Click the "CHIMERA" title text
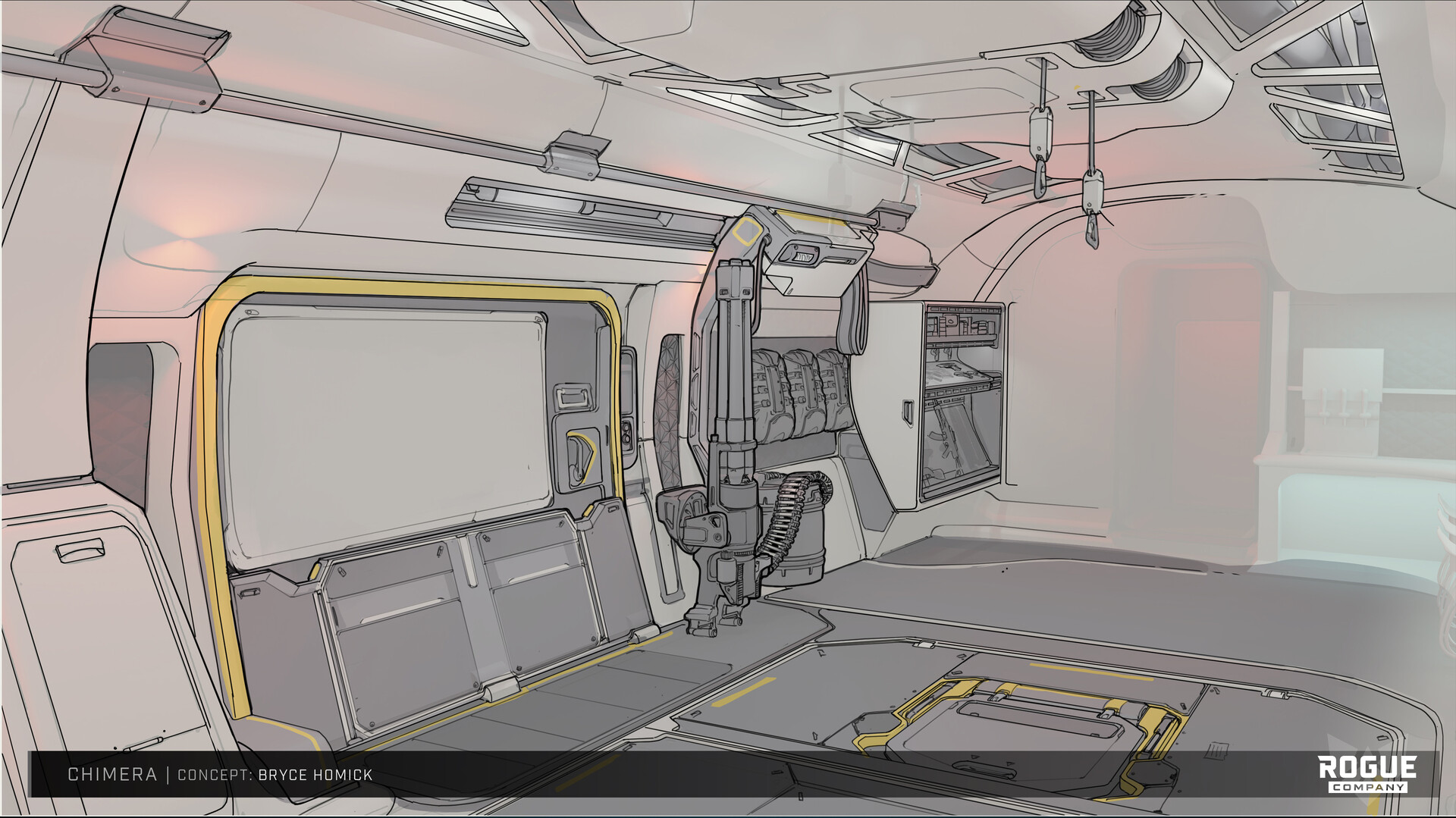1456x818 pixels. [112, 775]
